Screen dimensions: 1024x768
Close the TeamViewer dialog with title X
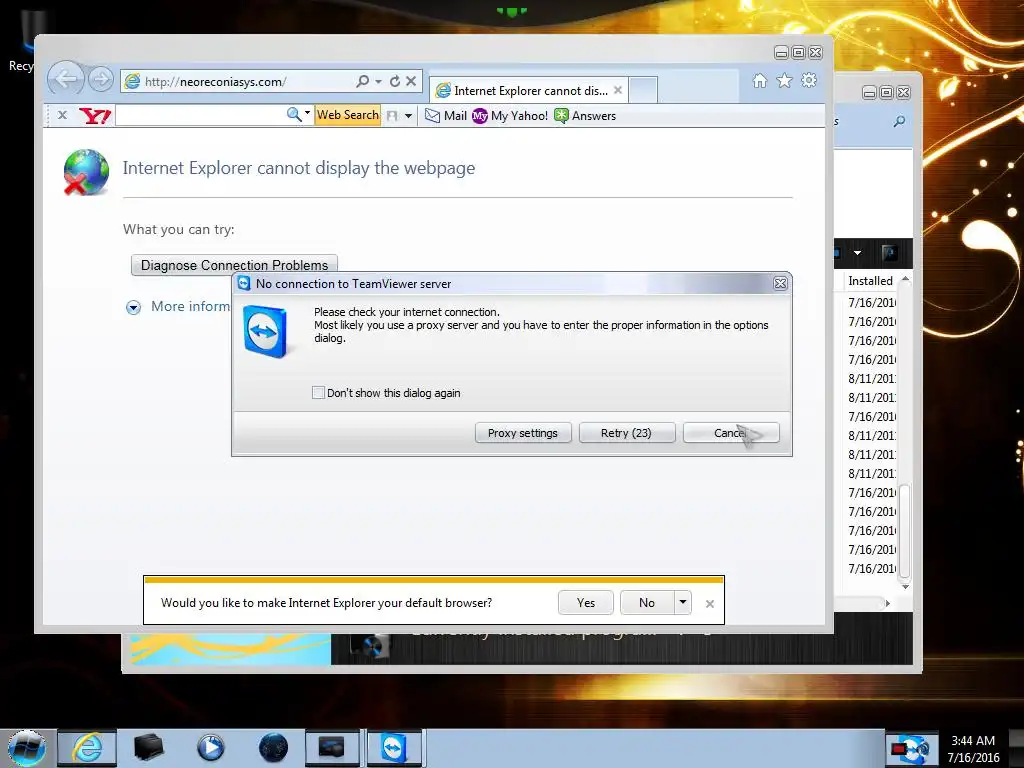point(780,283)
